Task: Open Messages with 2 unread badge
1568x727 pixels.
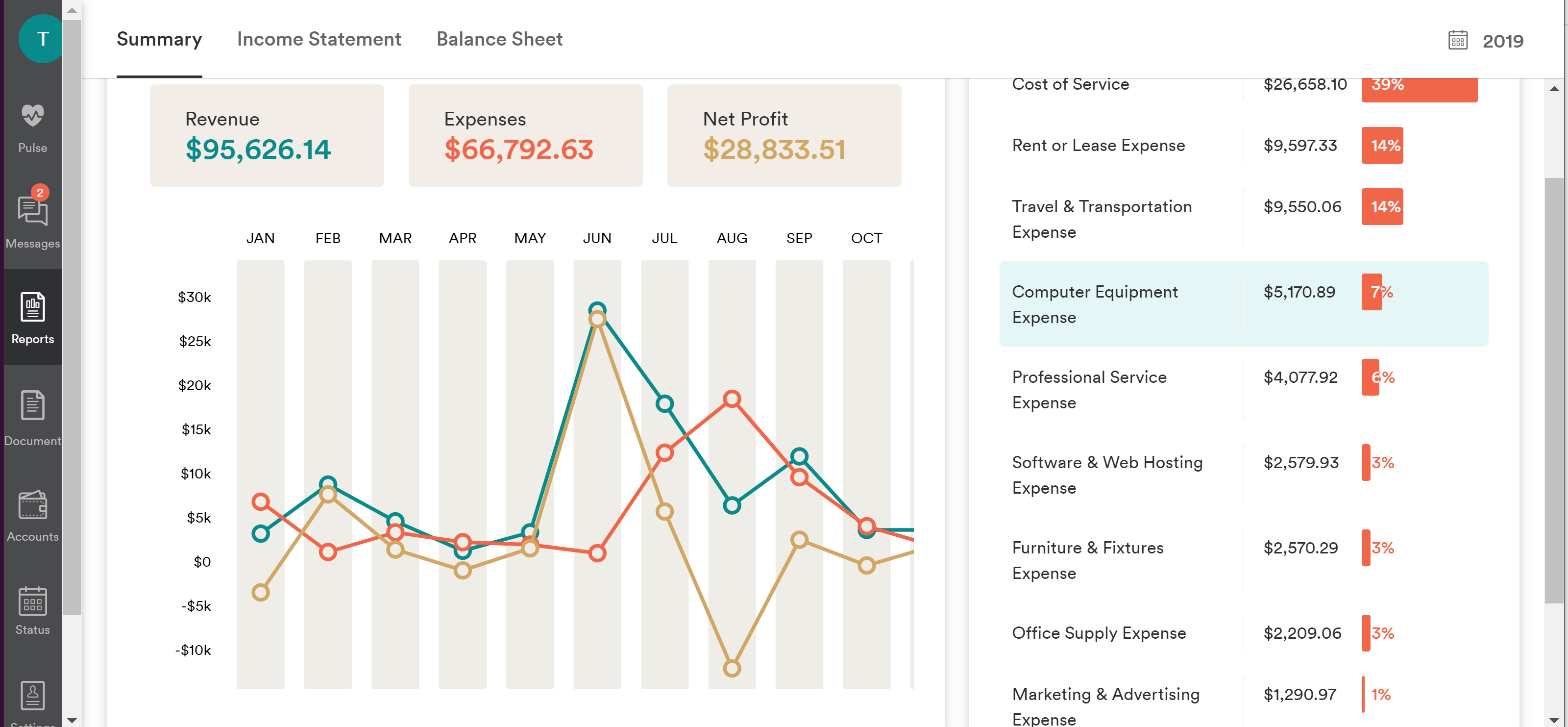Action: pyautogui.click(x=32, y=212)
